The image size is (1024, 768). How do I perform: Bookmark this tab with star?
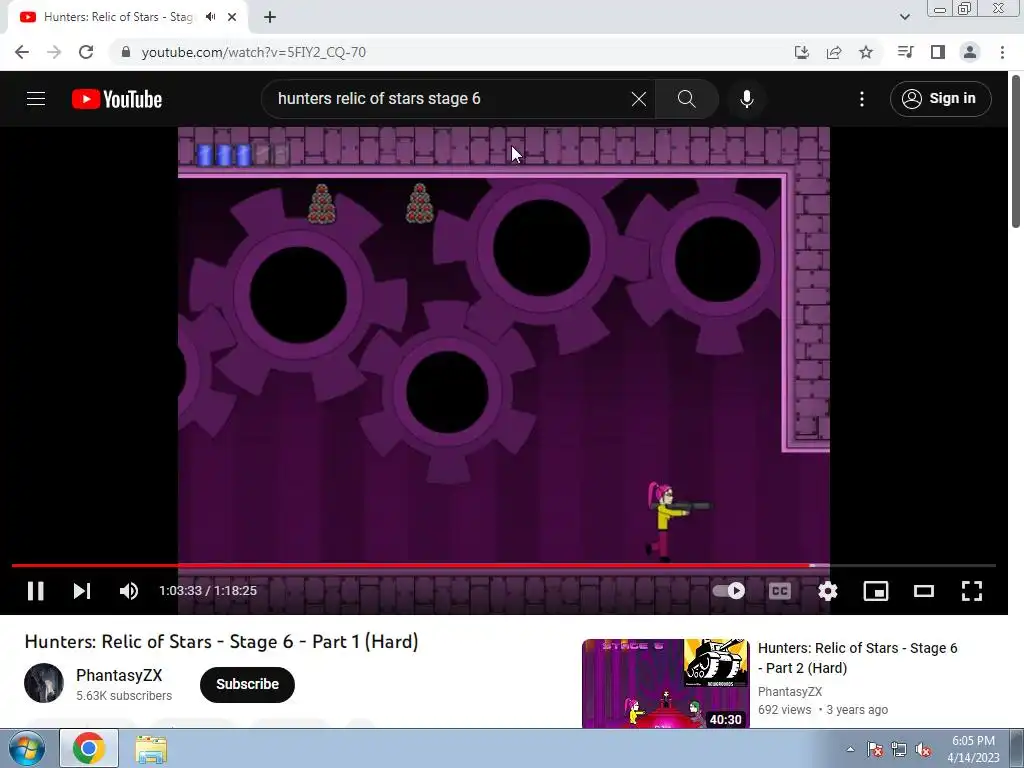[x=866, y=52]
